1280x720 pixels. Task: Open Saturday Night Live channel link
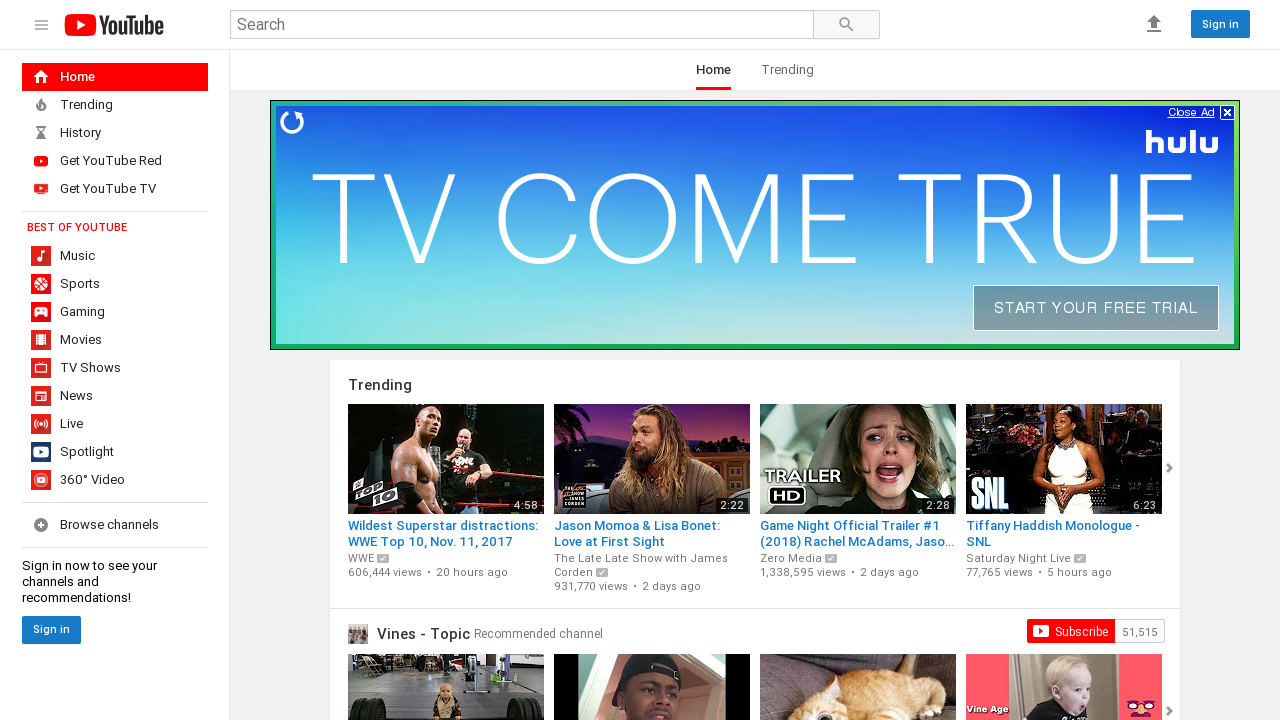pyautogui.click(x=1018, y=558)
